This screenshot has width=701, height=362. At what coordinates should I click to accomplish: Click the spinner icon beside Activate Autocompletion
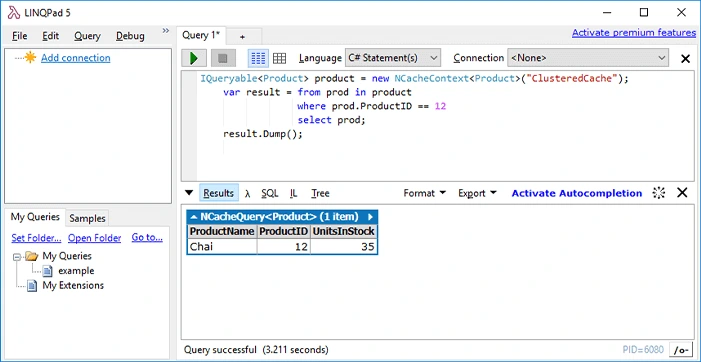659,193
